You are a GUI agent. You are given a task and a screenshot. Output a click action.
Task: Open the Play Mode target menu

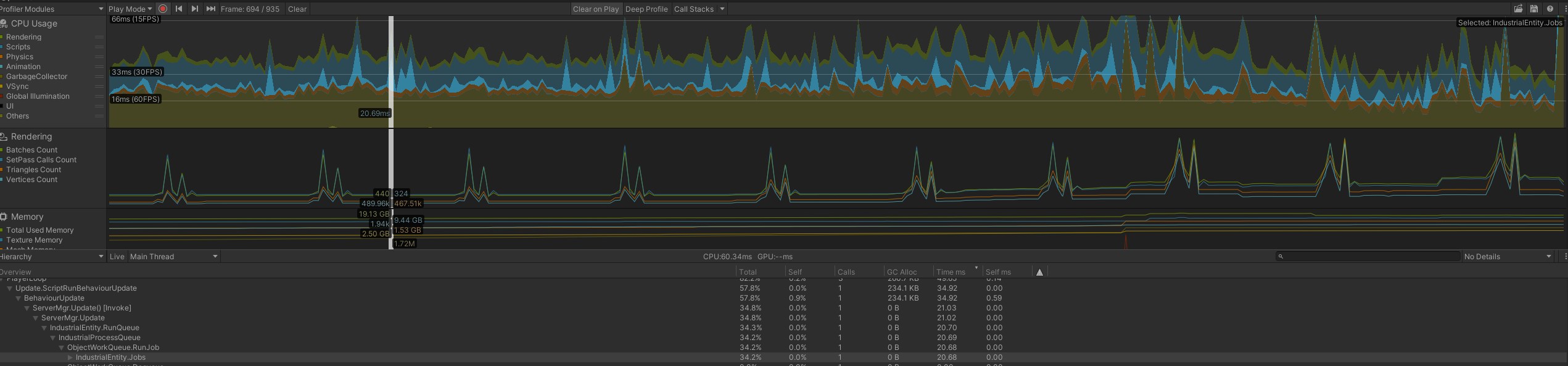click(x=130, y=9)
